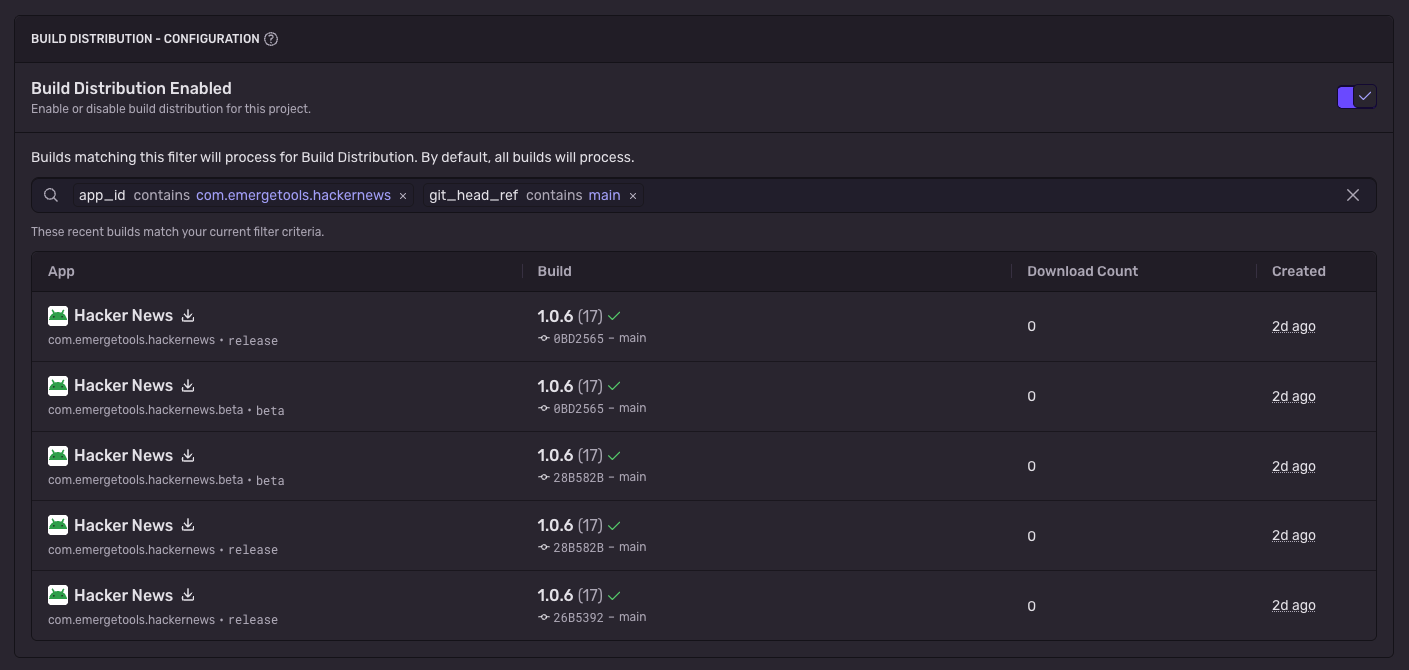
Task: Open build 1.0.6 with commit 26B5392
Action: point(555,596)
